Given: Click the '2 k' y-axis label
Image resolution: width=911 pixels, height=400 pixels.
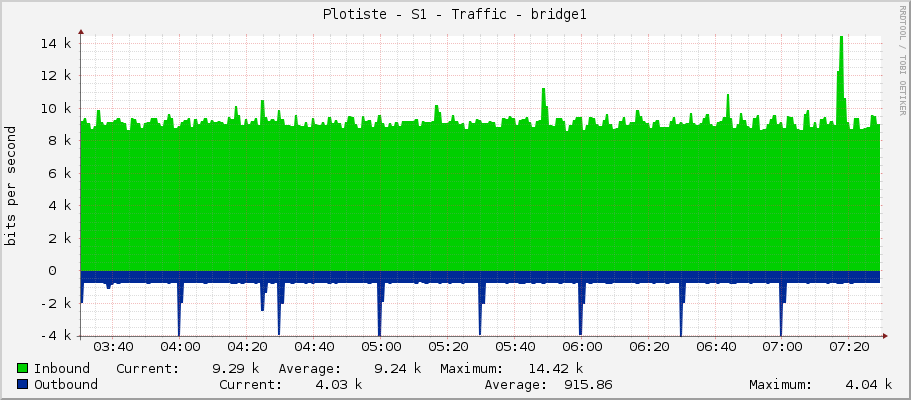Looking at the screenshot, I should [x=60, y=238].
